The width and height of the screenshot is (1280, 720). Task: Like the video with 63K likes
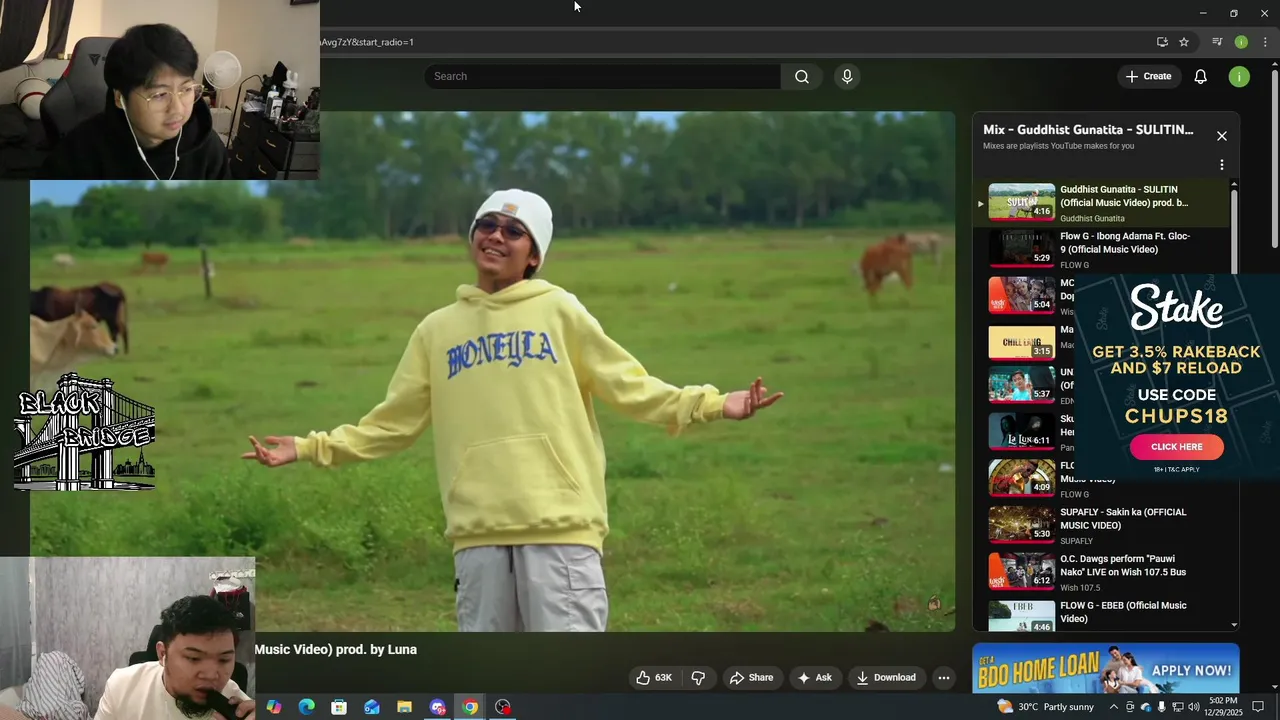[x=654, y=677]
